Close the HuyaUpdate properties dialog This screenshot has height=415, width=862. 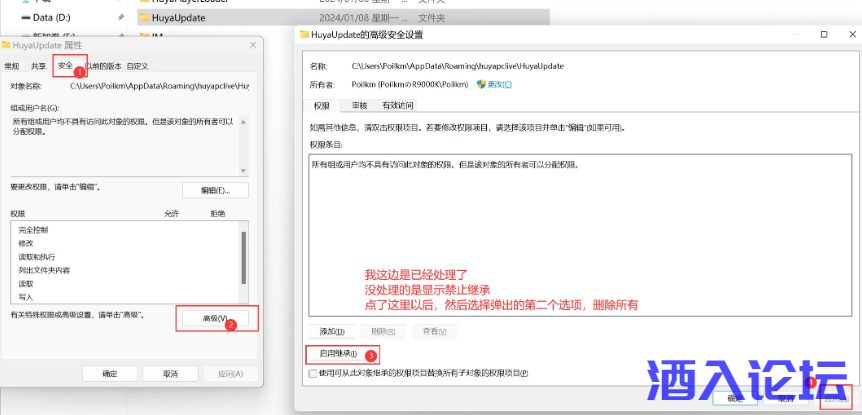click(249, 45)
